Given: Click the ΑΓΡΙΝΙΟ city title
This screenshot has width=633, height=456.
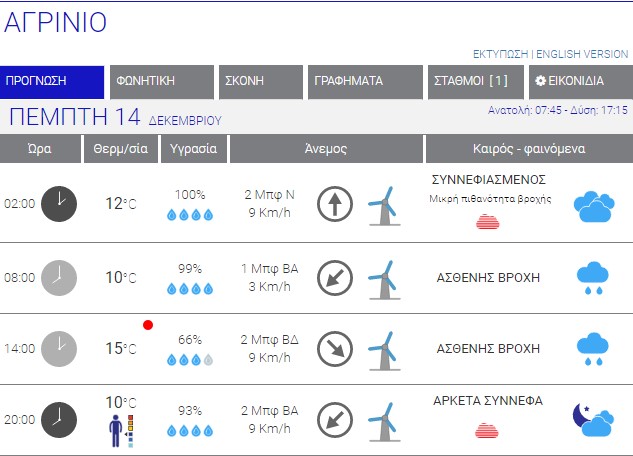Looking at the screenshot, I should click(56, 24).
